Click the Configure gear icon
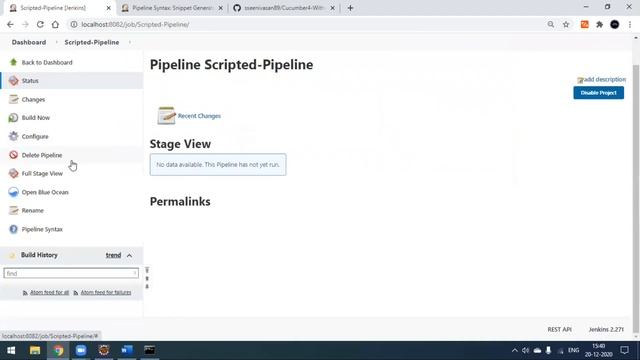 [13, 136]
